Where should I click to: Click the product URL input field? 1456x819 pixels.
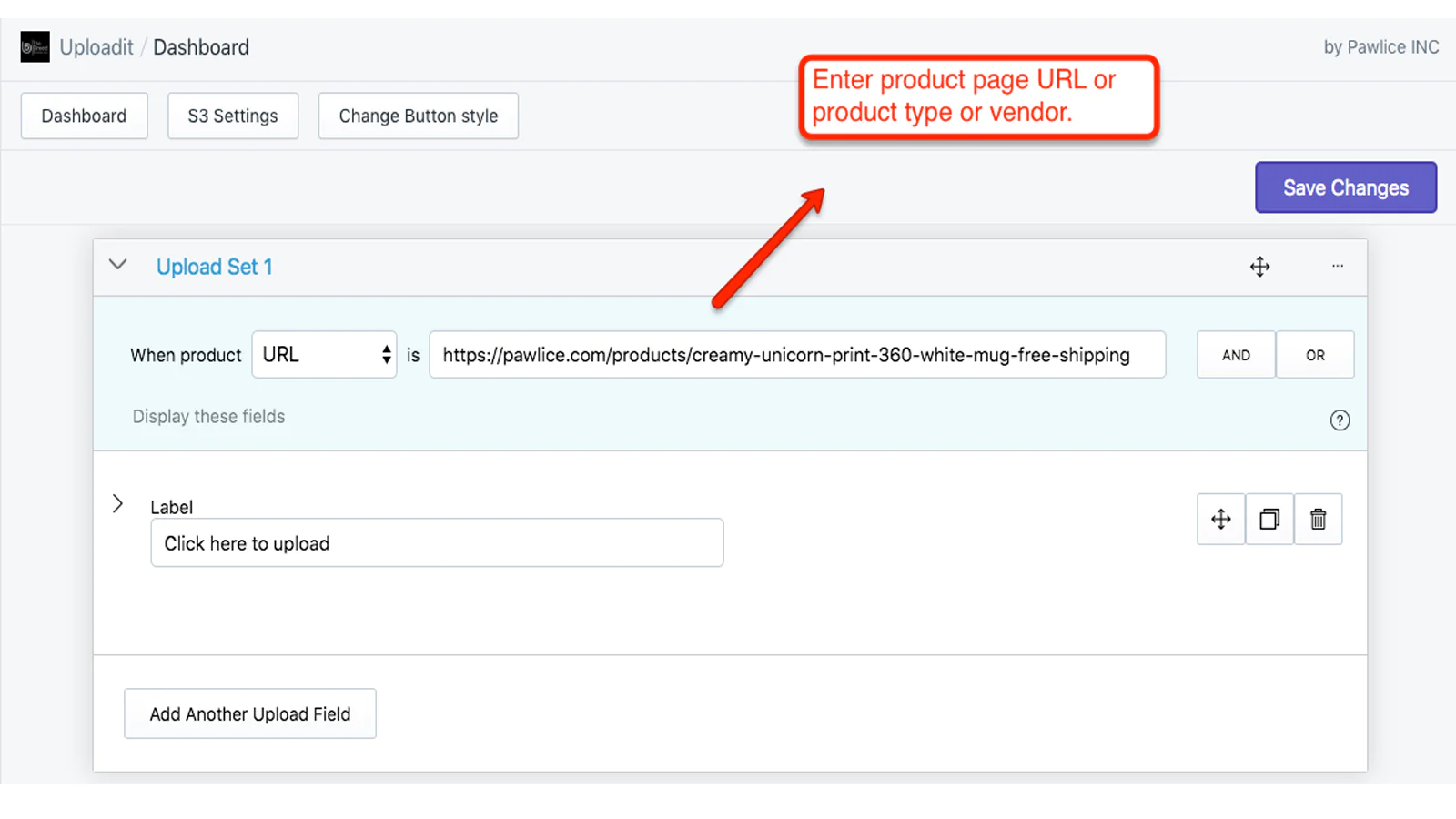796,355
